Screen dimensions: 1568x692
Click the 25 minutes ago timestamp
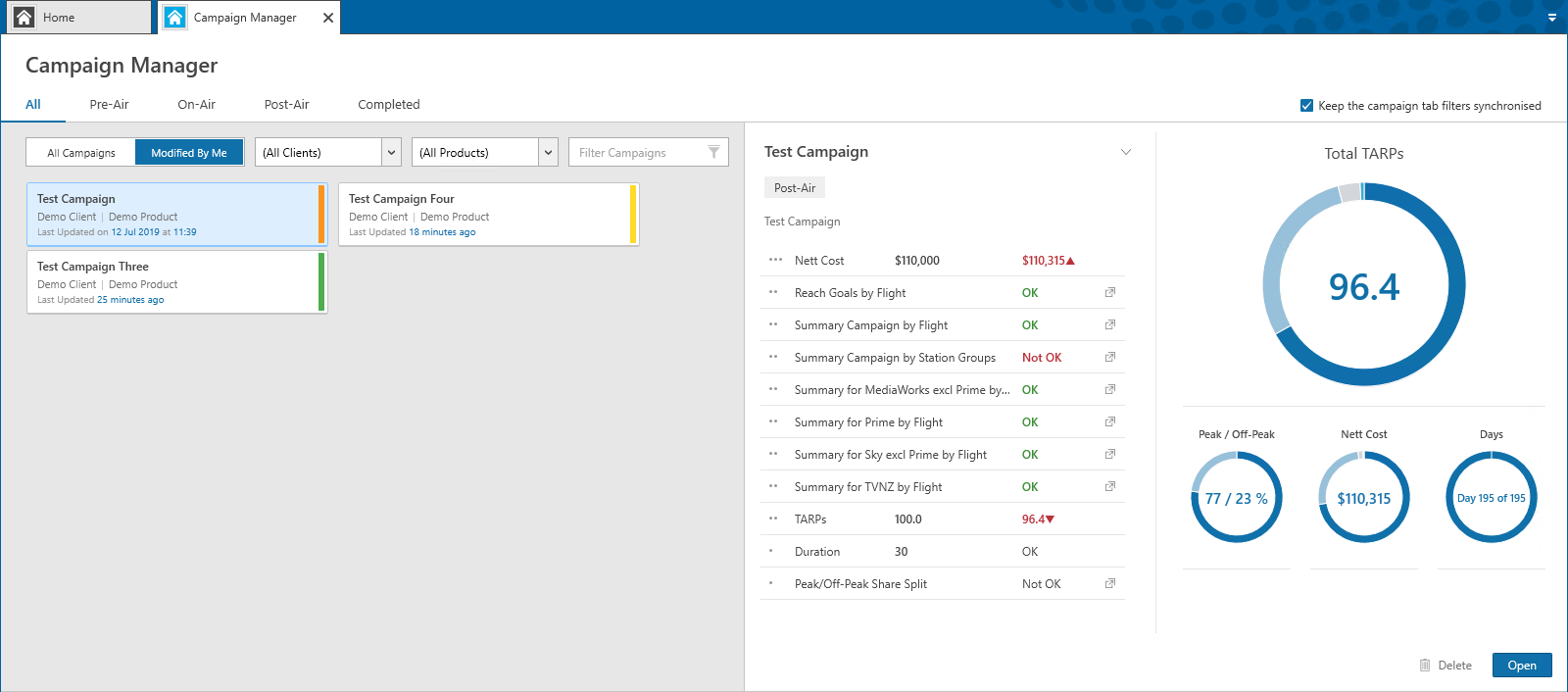(x=130, y=300)
